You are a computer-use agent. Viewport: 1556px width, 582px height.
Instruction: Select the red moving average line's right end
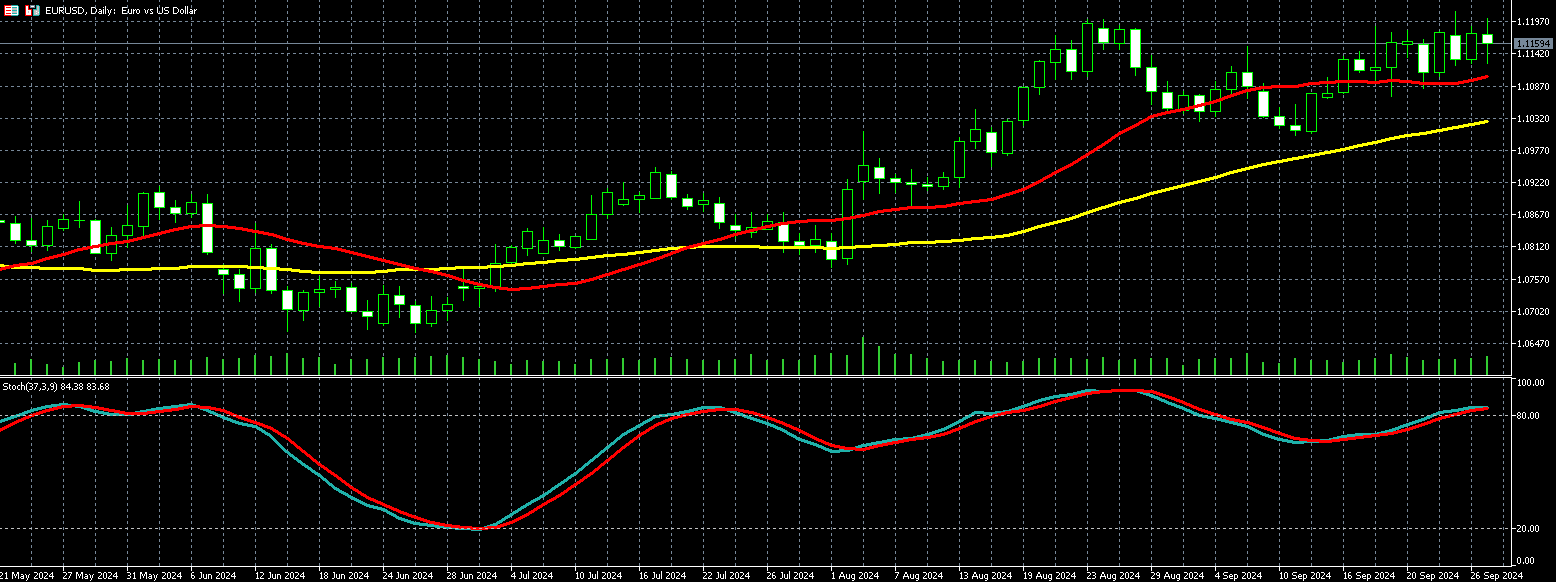click(1486, 77)
